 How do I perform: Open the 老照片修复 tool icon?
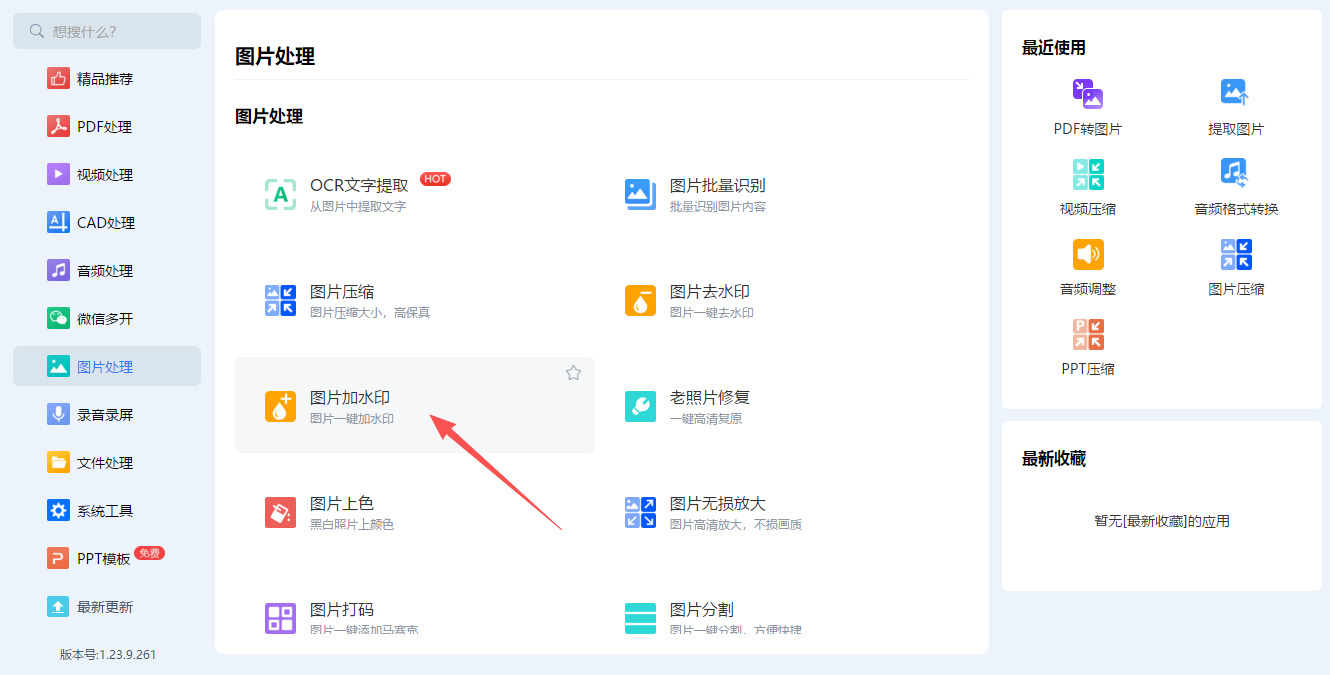click(640, 407)
